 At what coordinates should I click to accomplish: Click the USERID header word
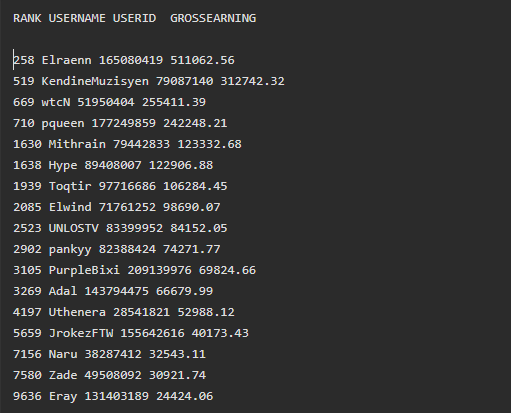(x=134, y=18)
